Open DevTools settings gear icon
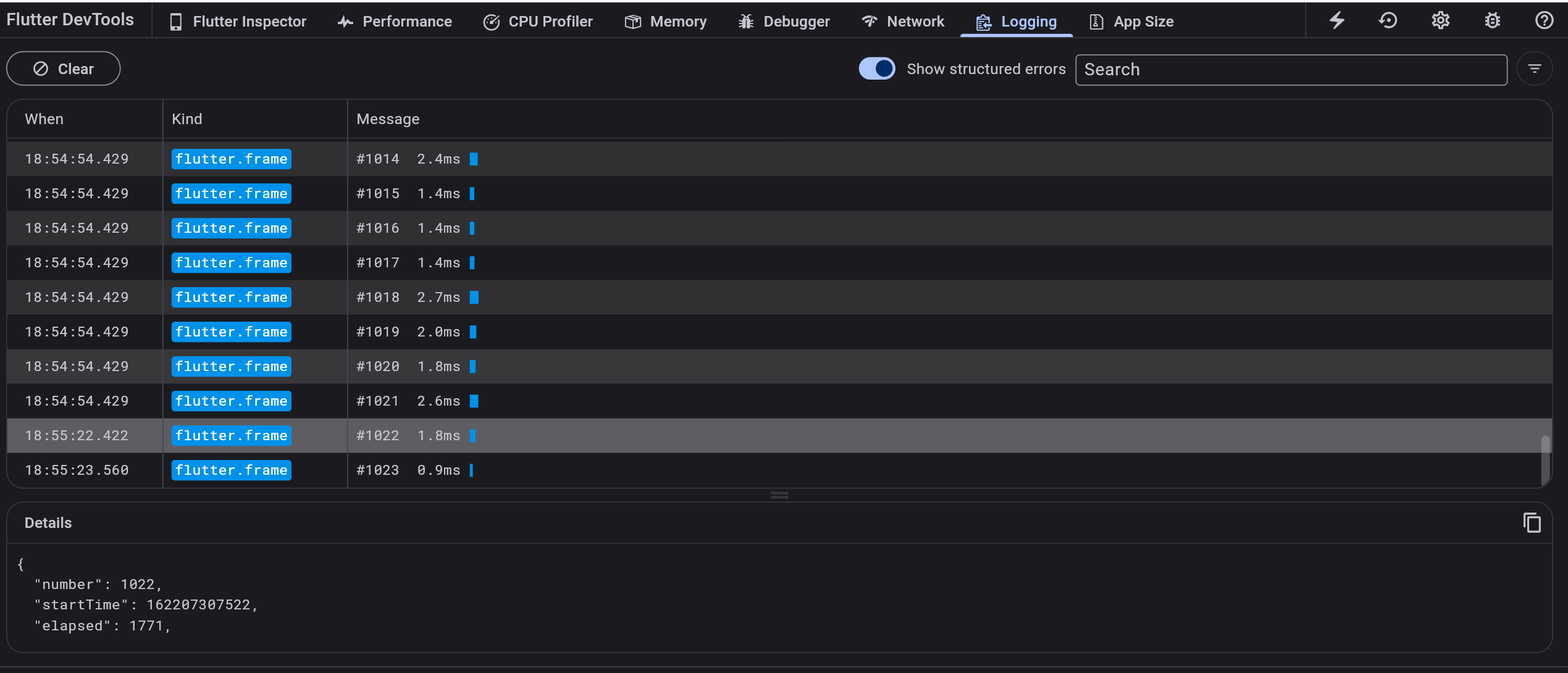The image size is (1568, 673). click(1440, 20)
